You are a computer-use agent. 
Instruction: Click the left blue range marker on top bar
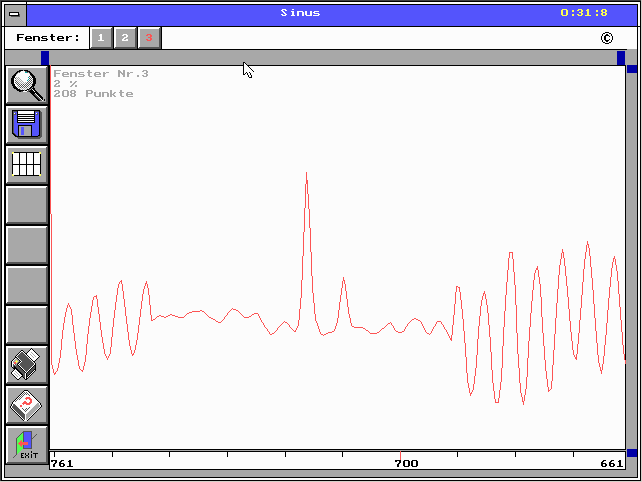[45, 58]
